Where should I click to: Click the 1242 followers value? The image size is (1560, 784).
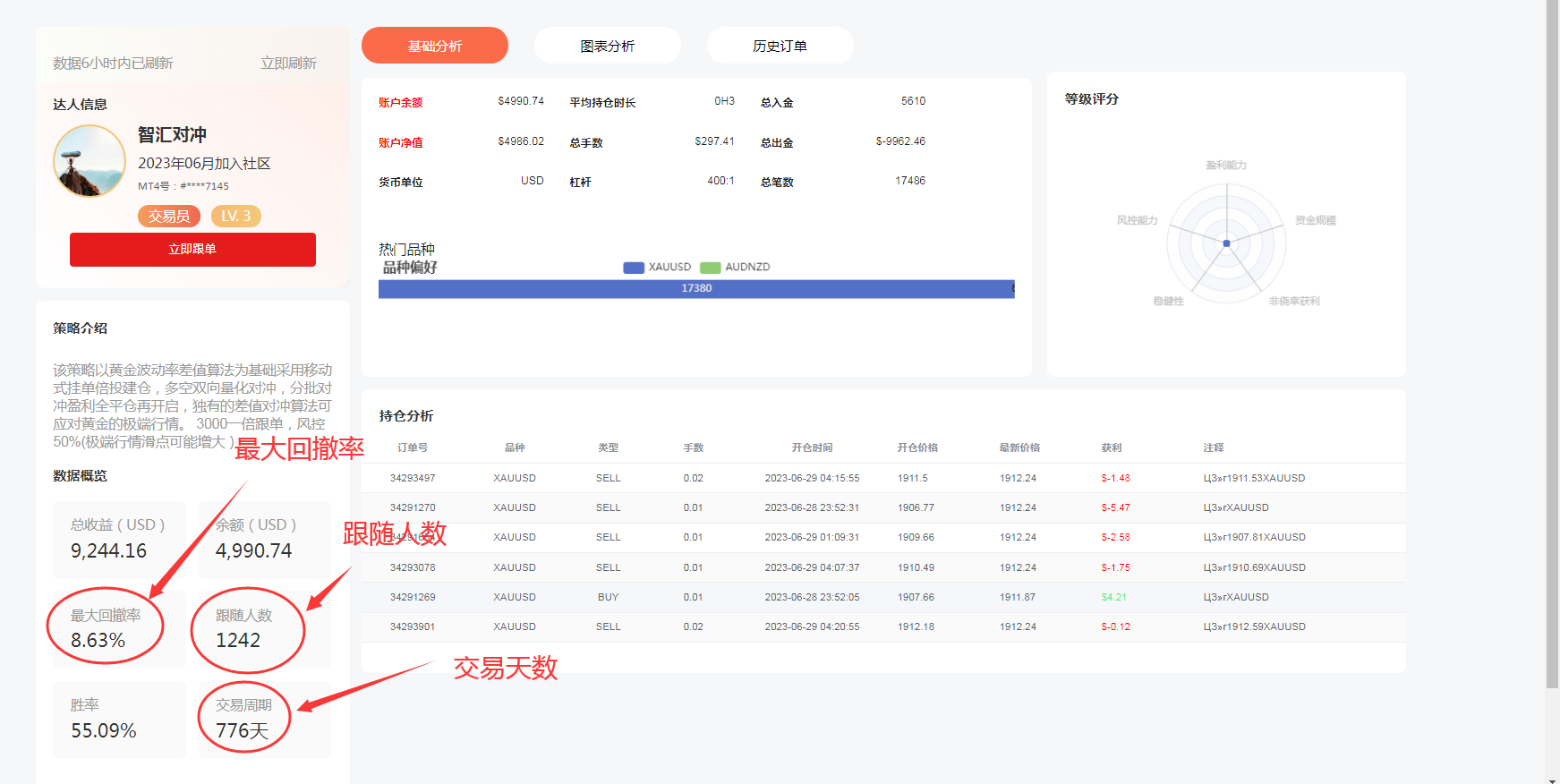tap(238, 641)
